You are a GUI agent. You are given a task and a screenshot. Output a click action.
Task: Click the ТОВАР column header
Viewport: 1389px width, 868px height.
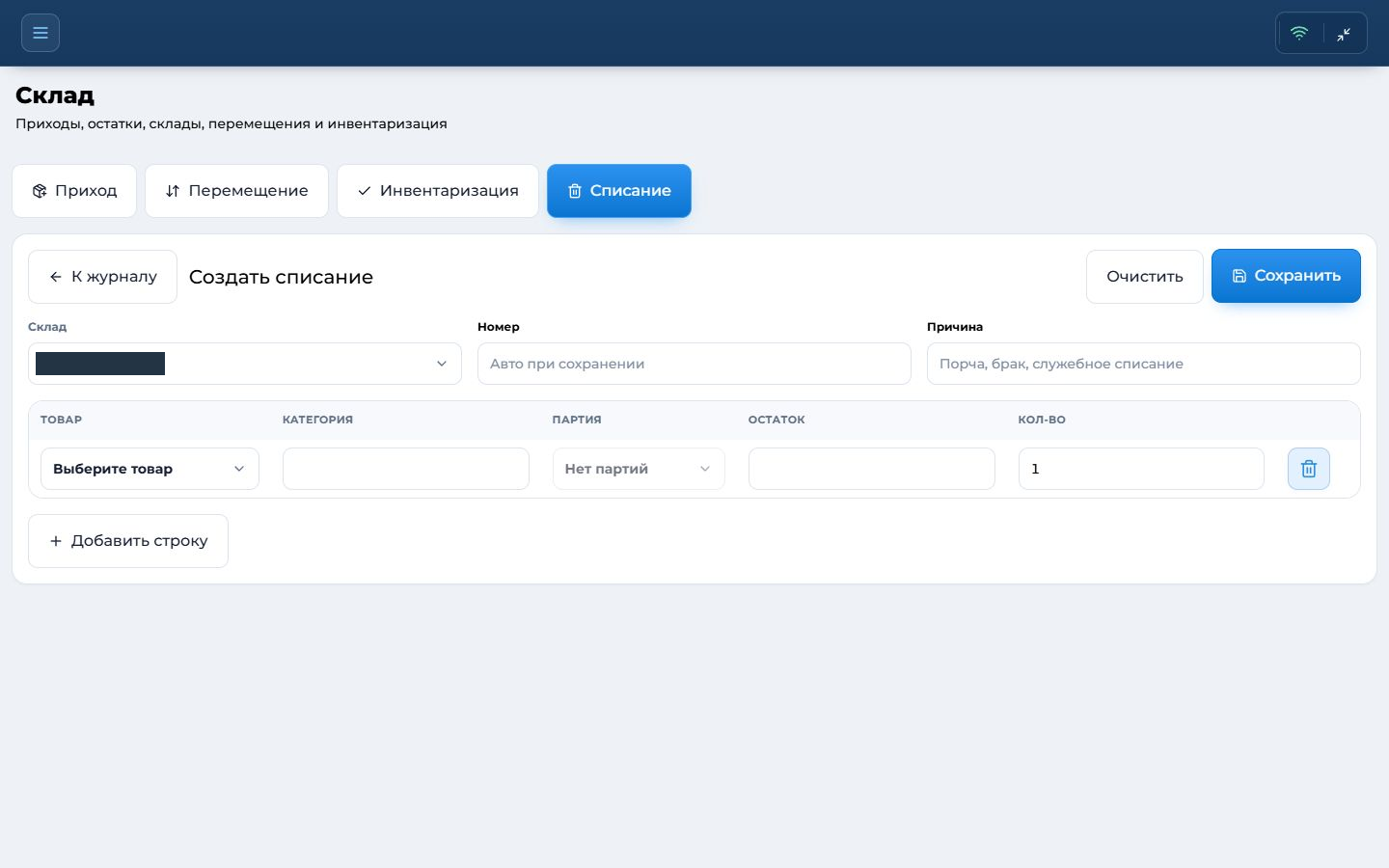pos(61,420)
